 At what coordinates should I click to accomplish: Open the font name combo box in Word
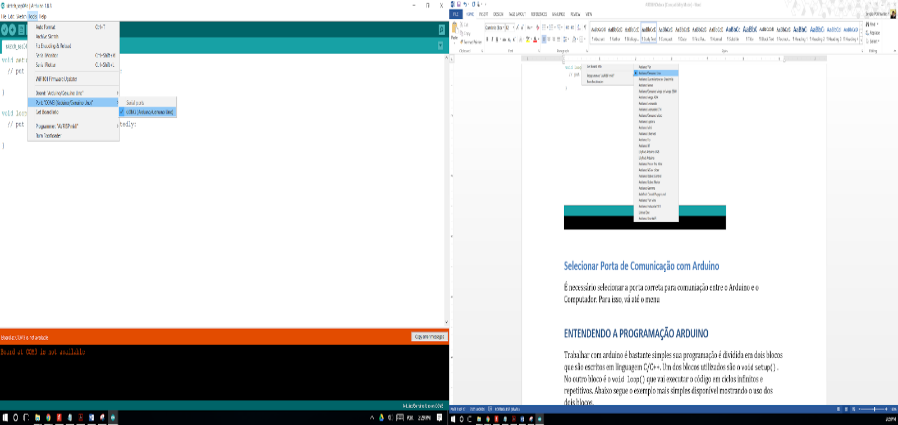[x=495, y=27]
